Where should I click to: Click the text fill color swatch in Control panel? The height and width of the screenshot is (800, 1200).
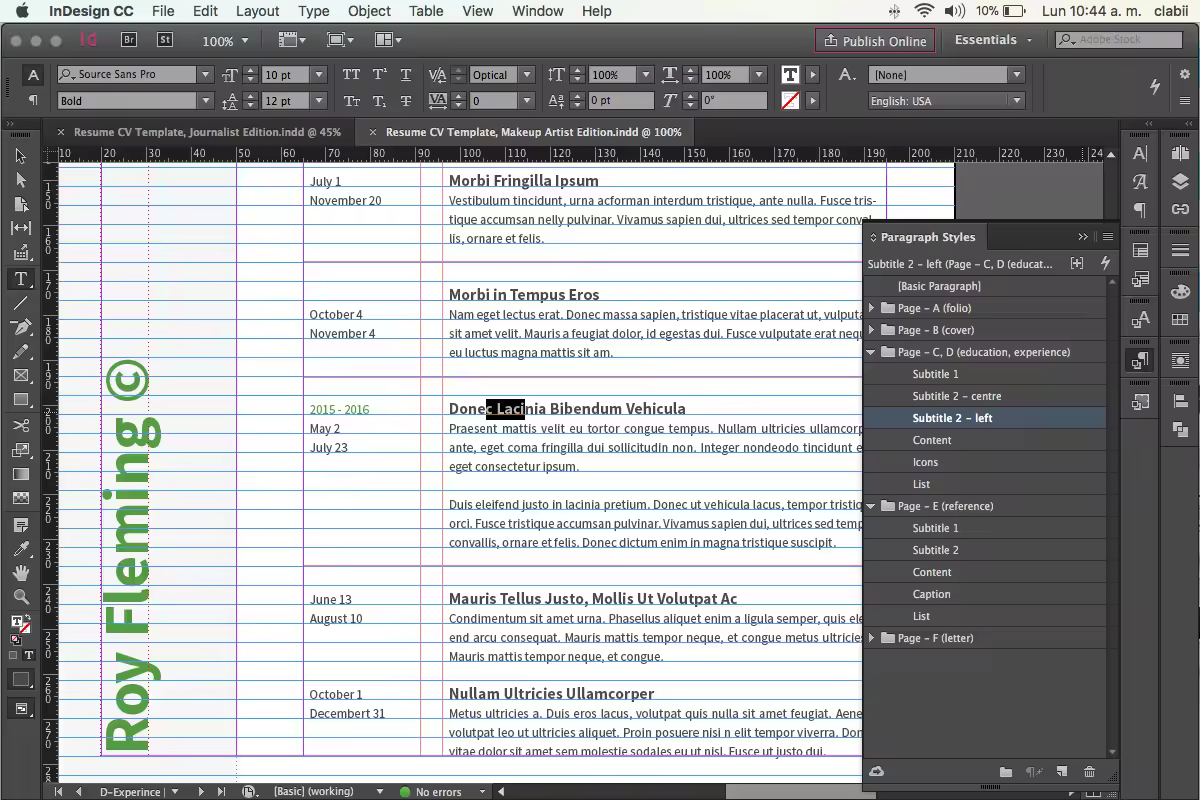790,75
